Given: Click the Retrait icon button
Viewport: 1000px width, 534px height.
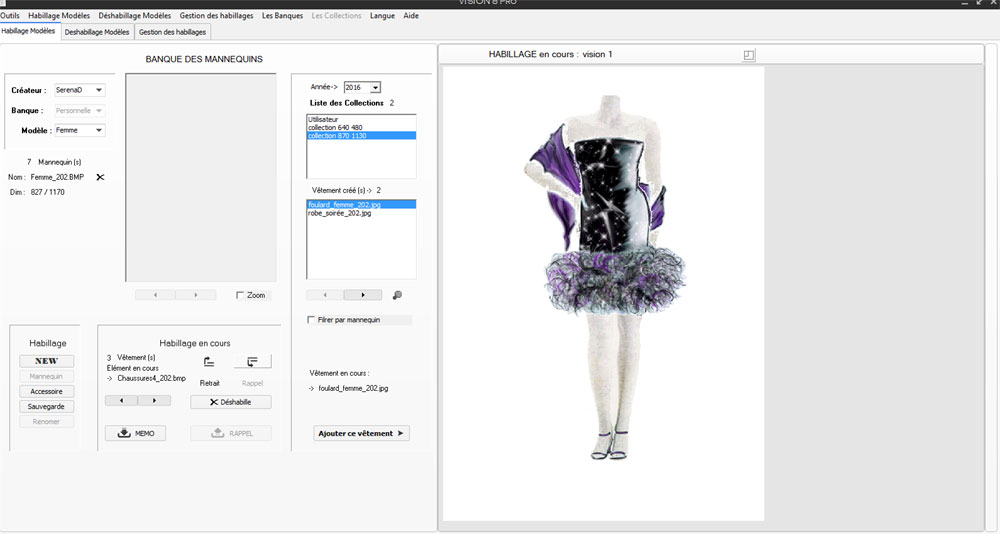Looking at the screenshot, I should pos(209,362).
